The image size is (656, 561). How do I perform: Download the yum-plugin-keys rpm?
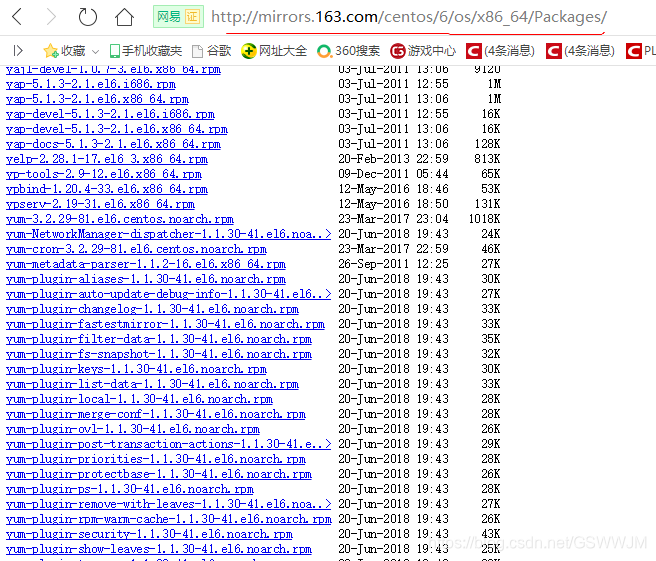coord(136,369)
